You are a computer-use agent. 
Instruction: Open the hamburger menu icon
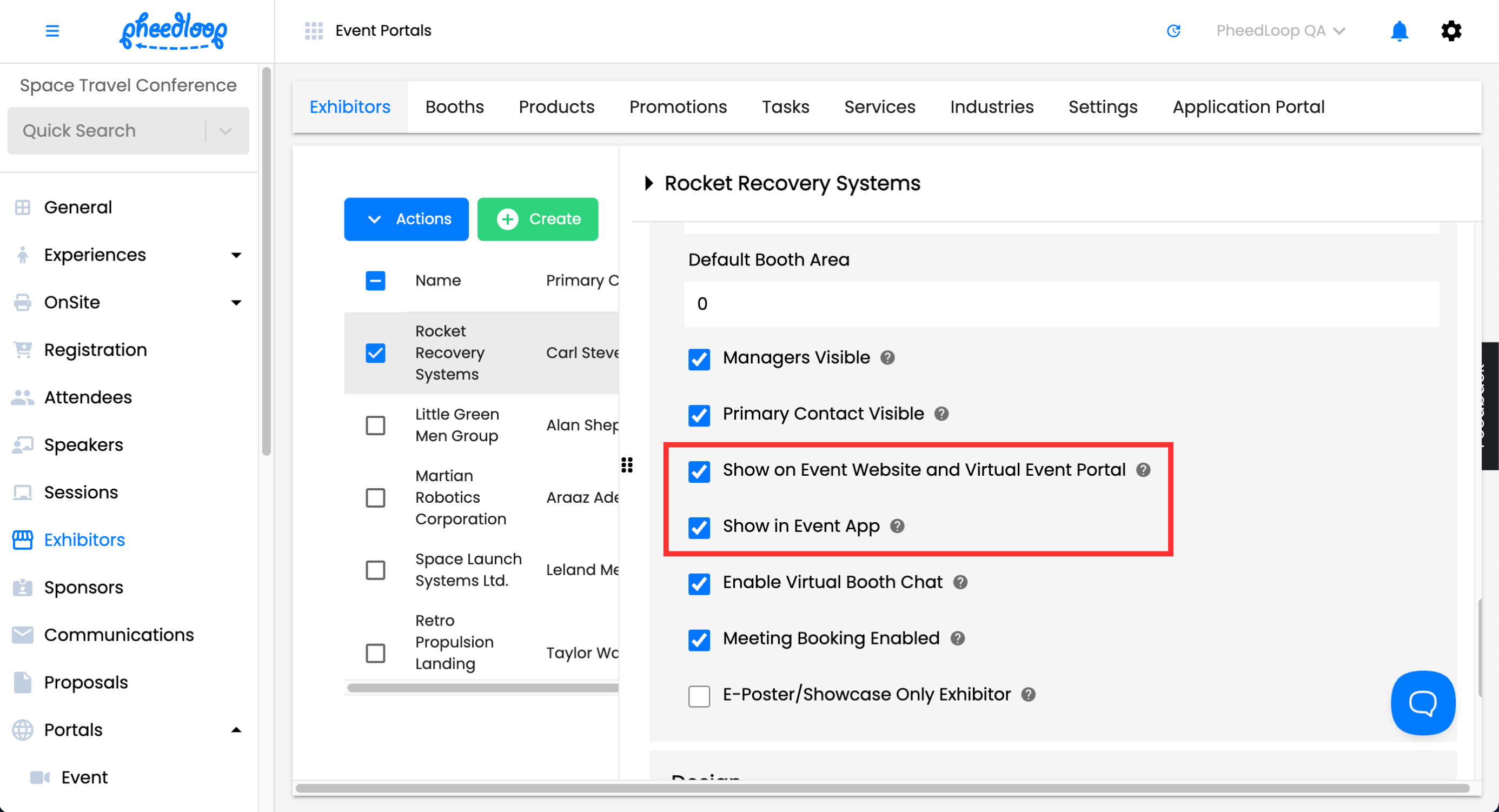(52, 31)
